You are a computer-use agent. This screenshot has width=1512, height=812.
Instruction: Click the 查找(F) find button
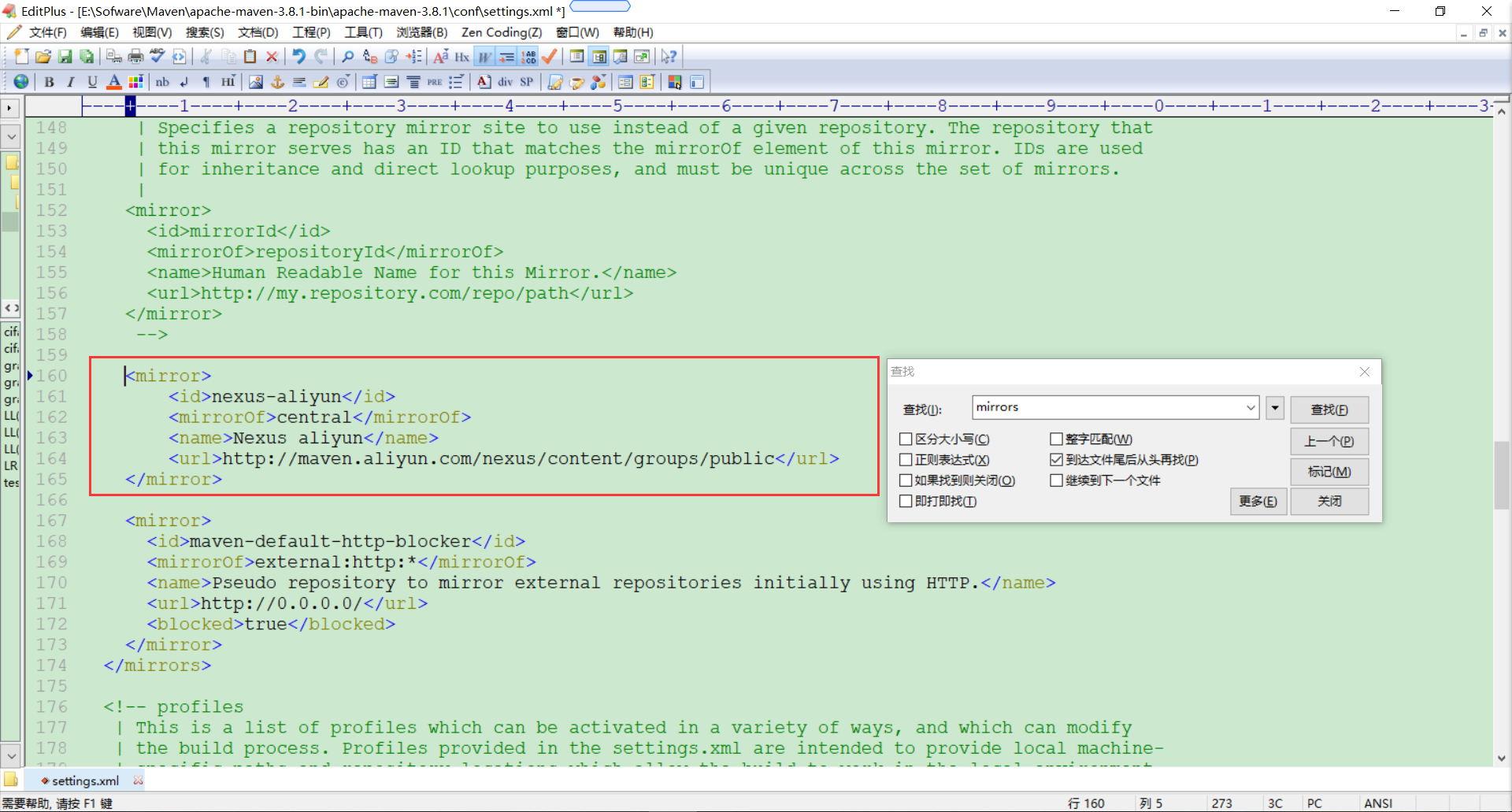click(1329, 410)
